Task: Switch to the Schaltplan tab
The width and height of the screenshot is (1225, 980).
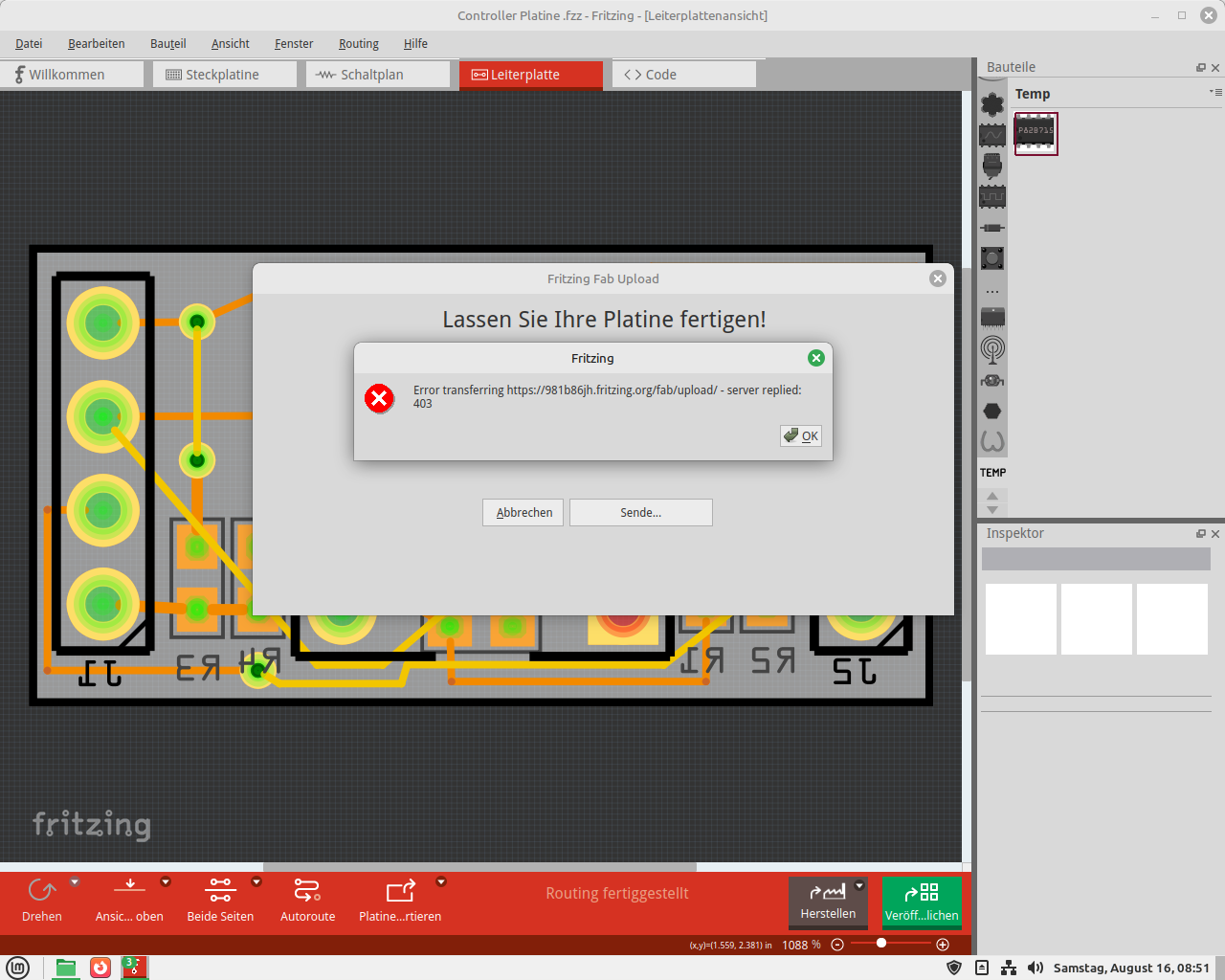Action: 378,75
